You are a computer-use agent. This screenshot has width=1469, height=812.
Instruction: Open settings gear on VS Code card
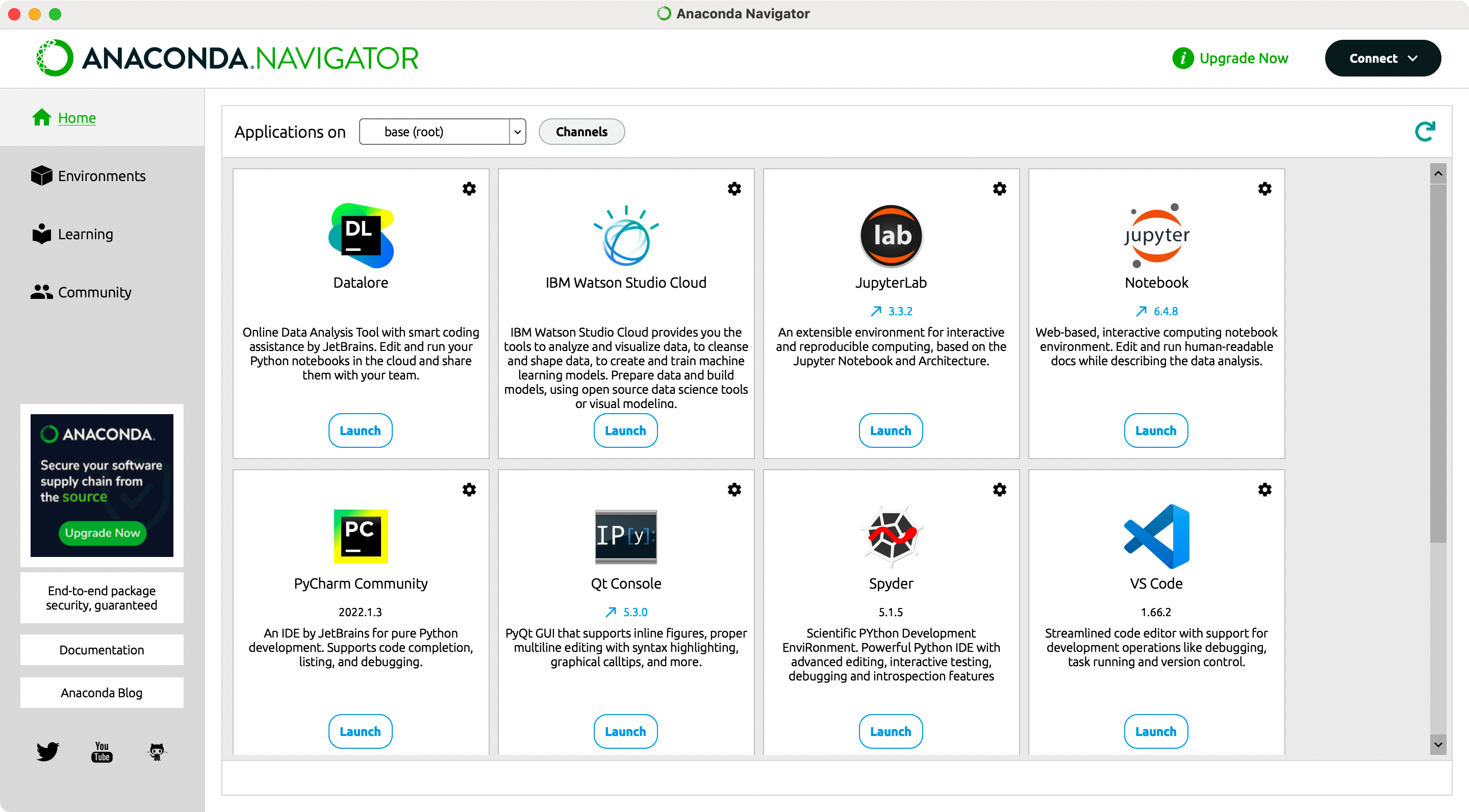[x=1264, y=490]
